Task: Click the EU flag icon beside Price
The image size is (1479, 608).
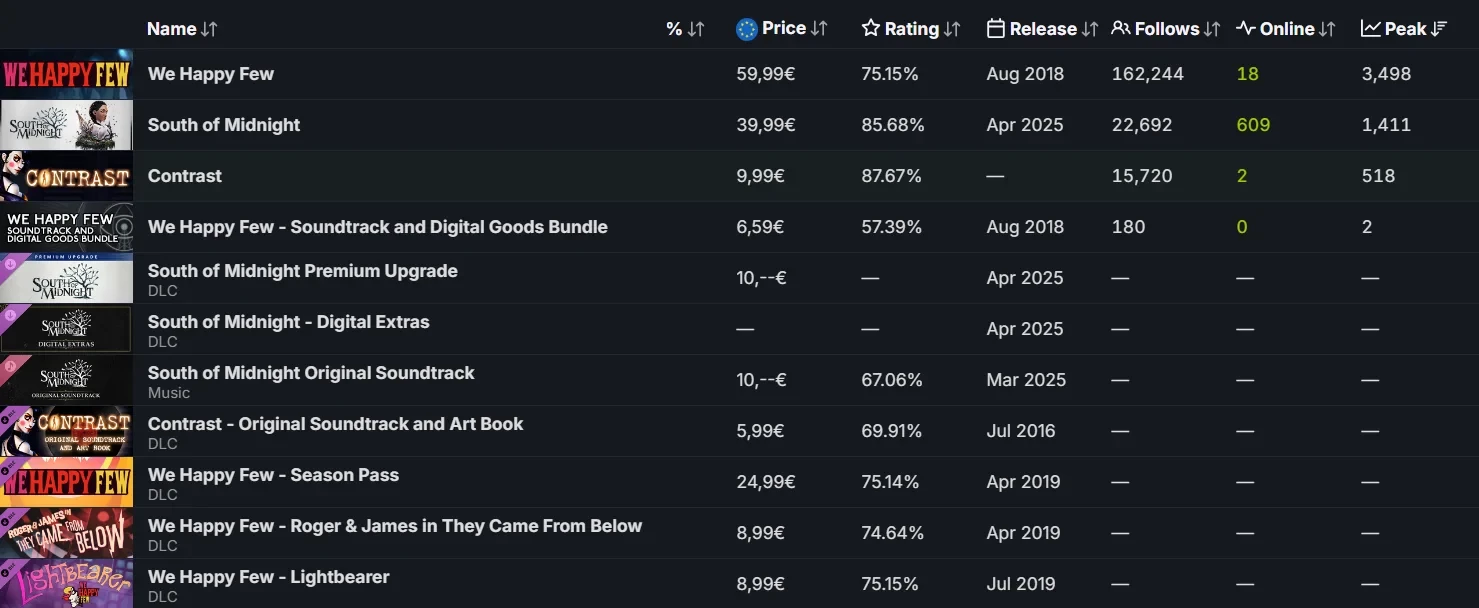Action: click(x=746, y=29)
